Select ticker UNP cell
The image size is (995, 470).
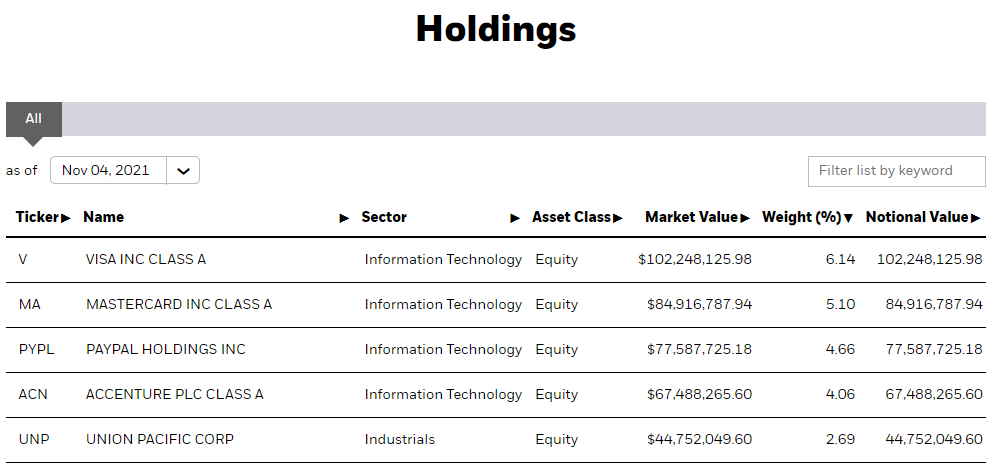point(34,440)
